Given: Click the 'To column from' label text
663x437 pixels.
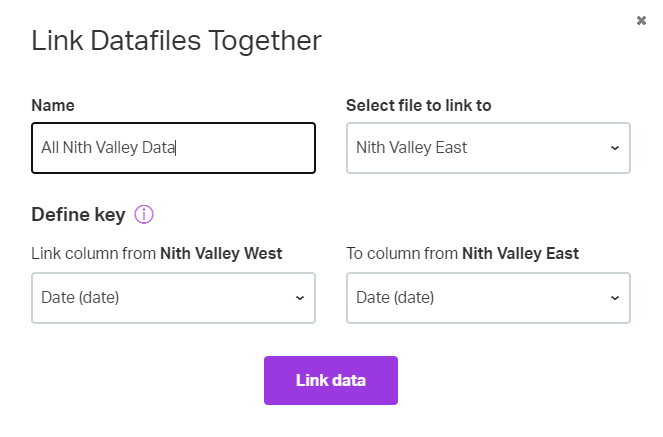Looking at the screenshot, I should click(x=402, y=254).
